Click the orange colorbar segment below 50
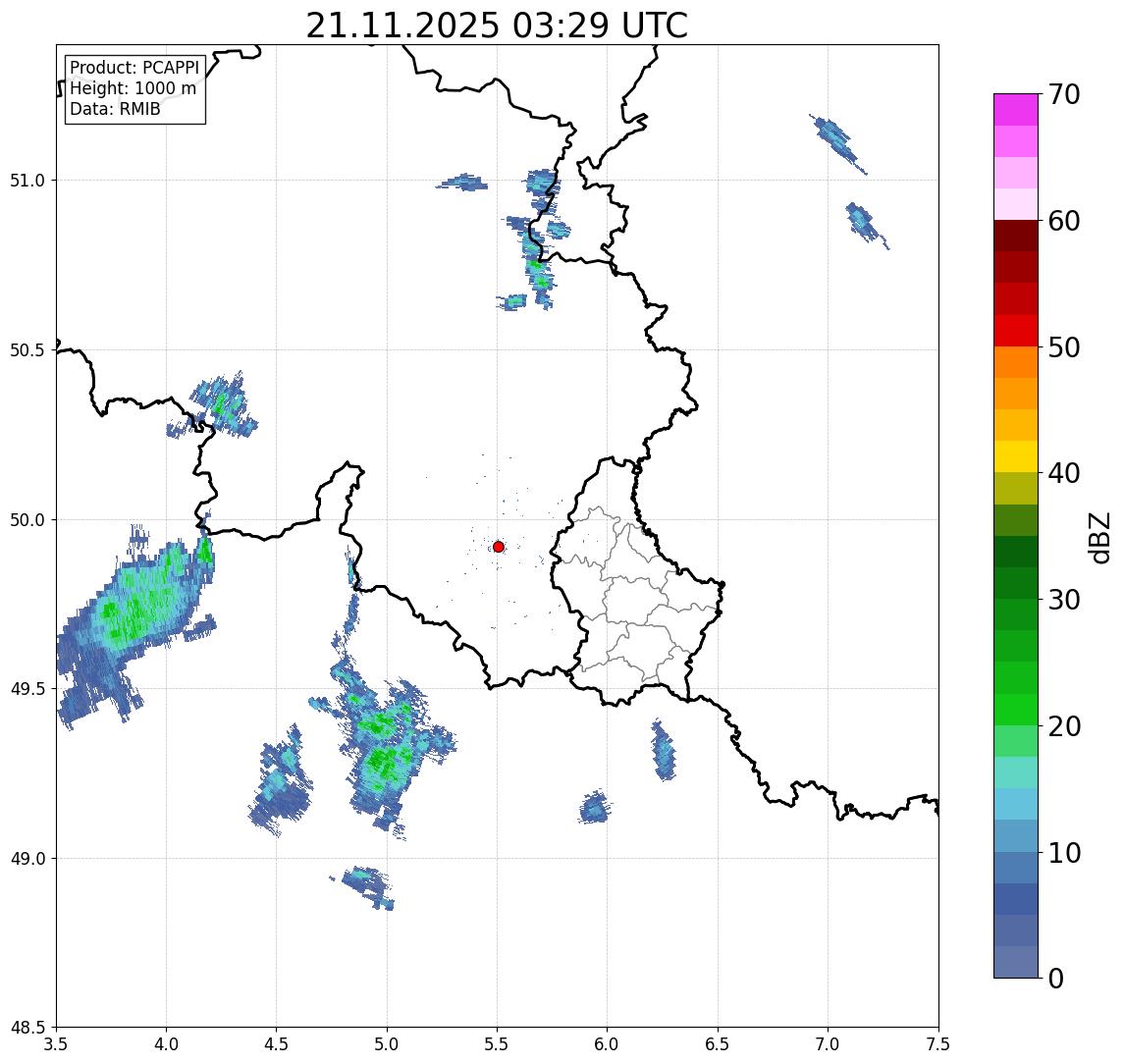The image size is (1124, 1064). pos(1016,363)
